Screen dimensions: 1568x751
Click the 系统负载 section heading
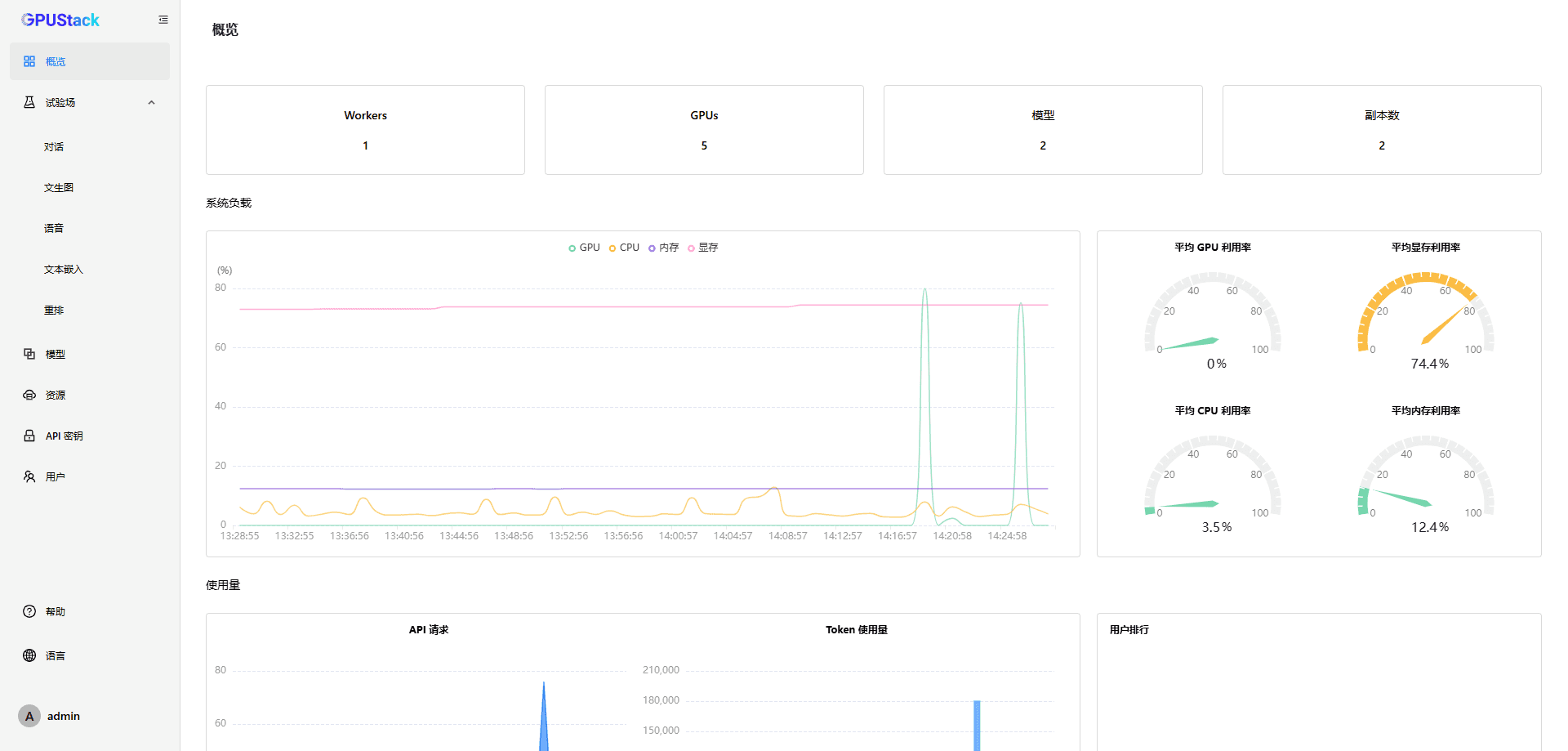click(229, 203)
